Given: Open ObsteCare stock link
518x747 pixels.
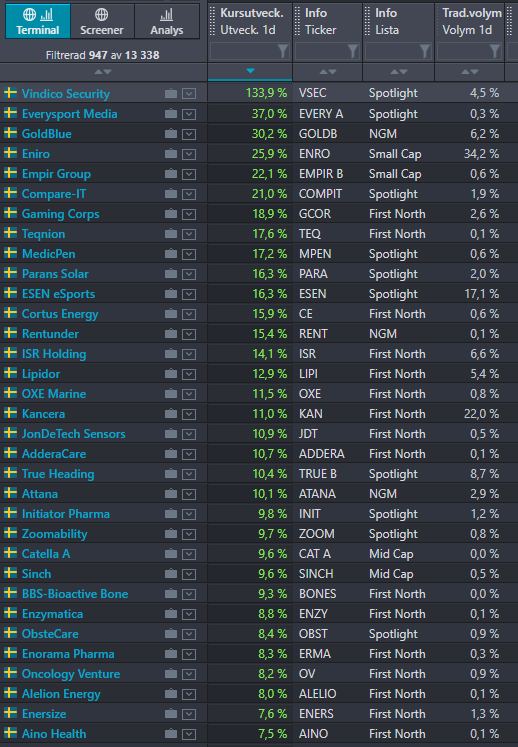Looking at the screenshot, I should click(x=50, y=634).
